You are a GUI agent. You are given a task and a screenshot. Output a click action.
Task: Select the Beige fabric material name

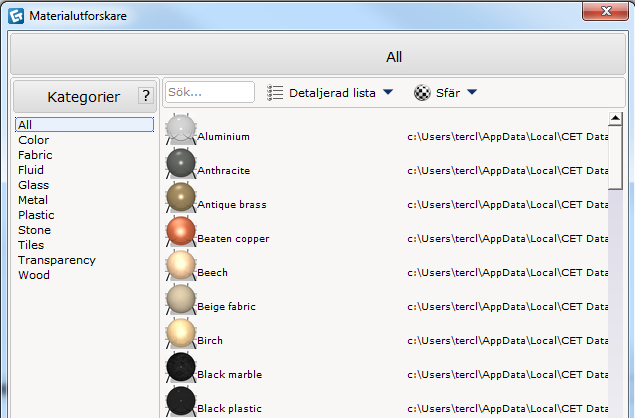coord(227,307)
